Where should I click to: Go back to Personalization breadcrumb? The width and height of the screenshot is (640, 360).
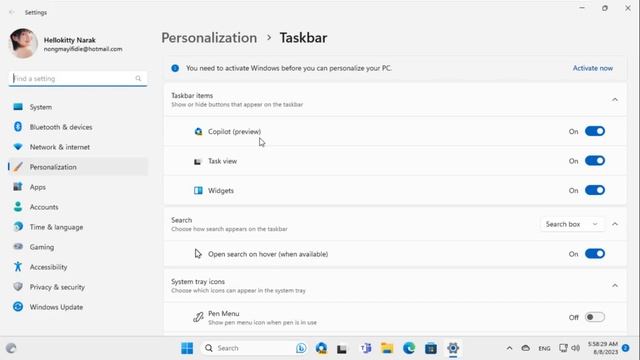[209, 38]
